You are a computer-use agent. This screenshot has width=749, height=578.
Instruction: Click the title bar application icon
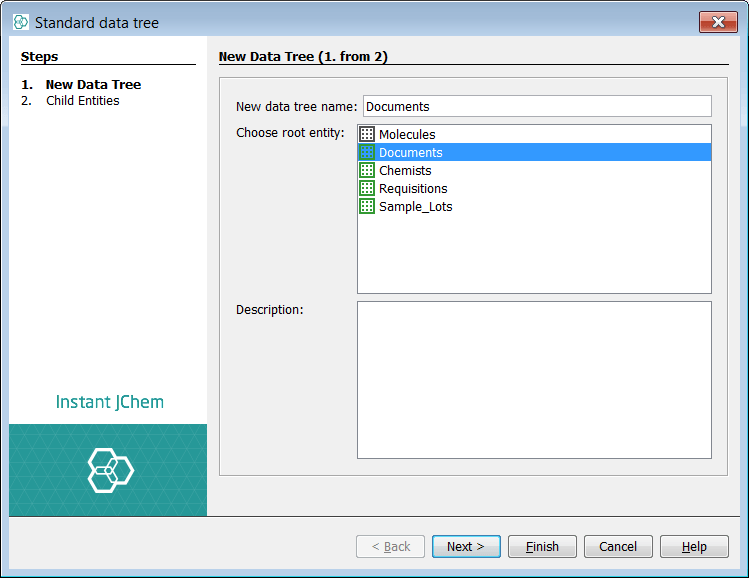pyautogui.click(x=21, y=22)
